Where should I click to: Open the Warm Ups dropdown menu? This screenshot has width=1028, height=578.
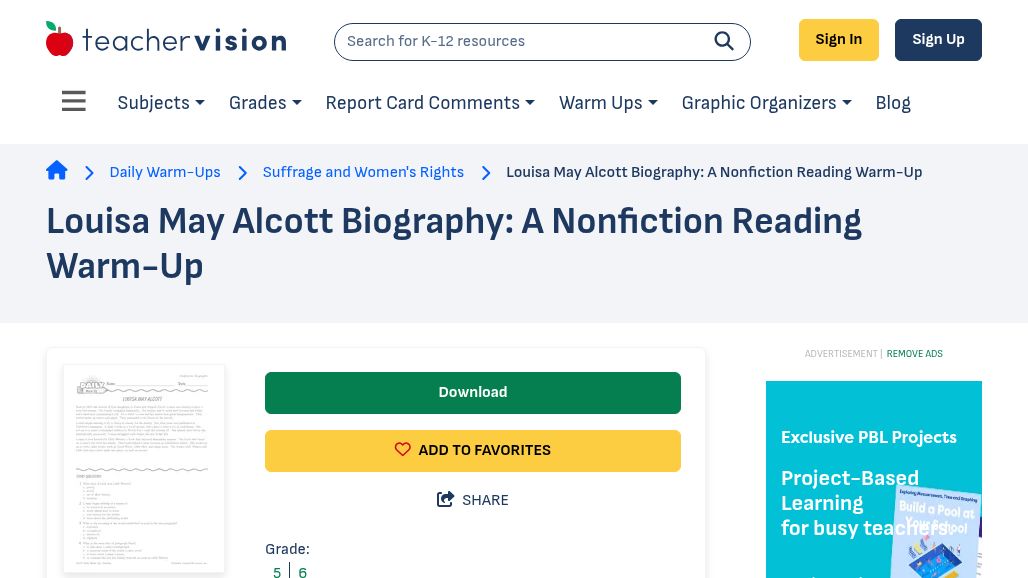(x=608, y=103)
